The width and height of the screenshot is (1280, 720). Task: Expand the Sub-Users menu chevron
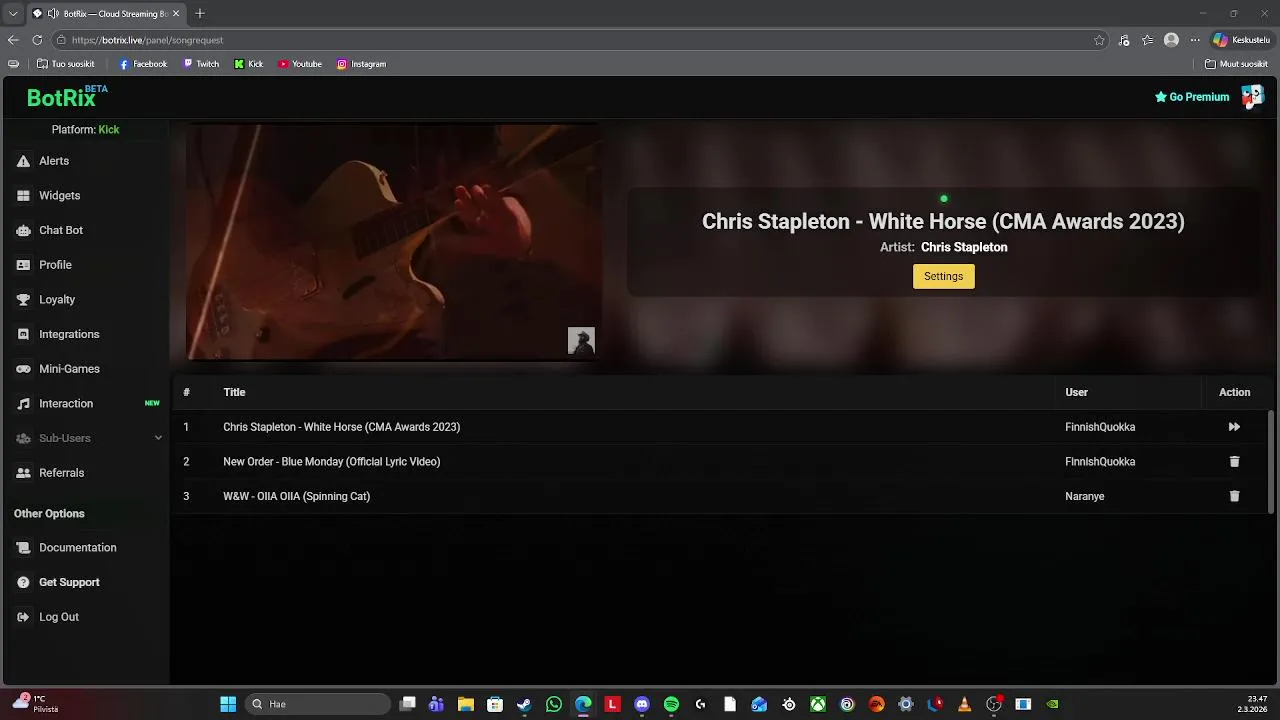pyautogui.click(x=158, y=438)
